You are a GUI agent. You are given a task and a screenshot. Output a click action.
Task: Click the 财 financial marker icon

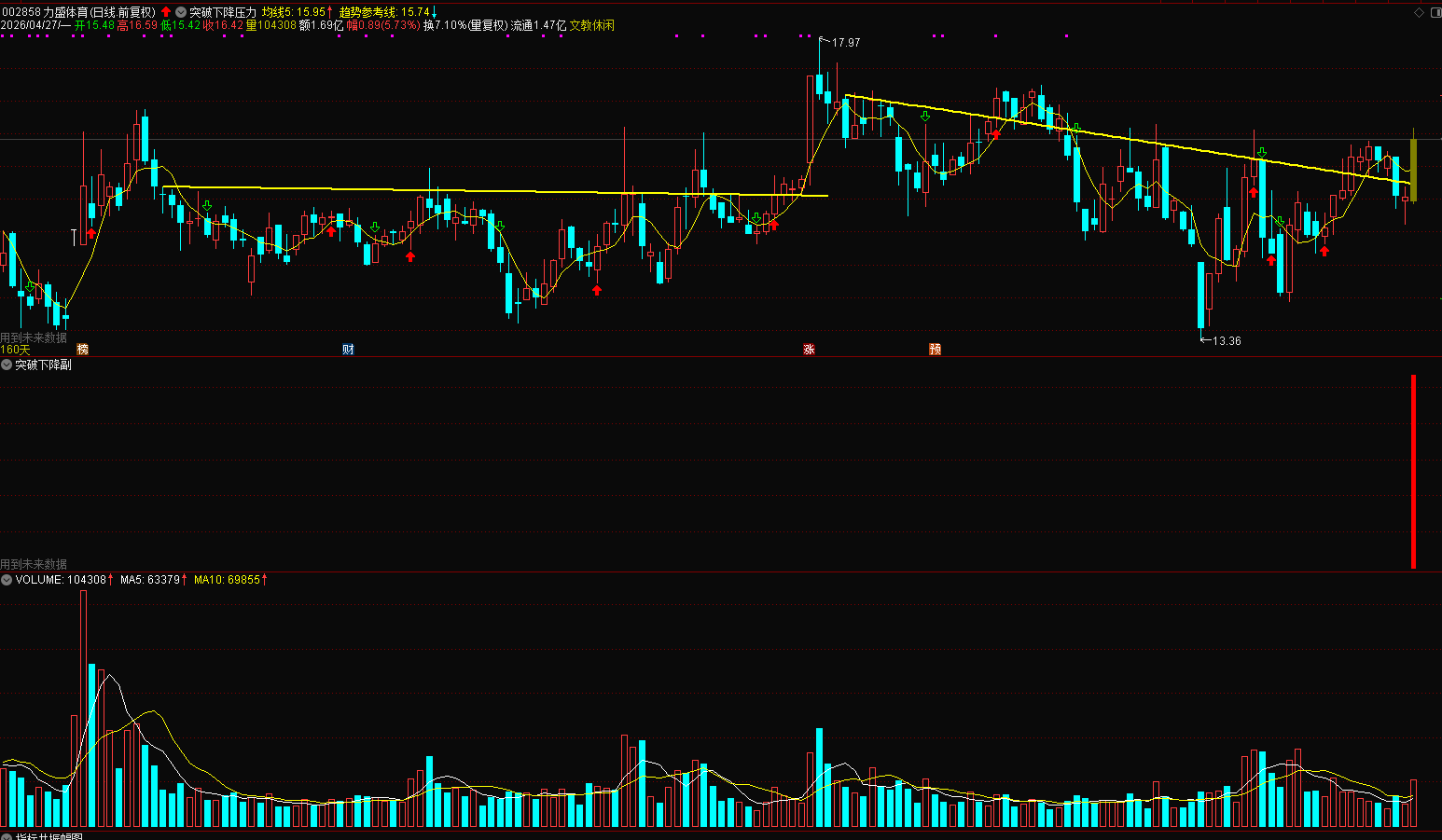coord(348,350)
